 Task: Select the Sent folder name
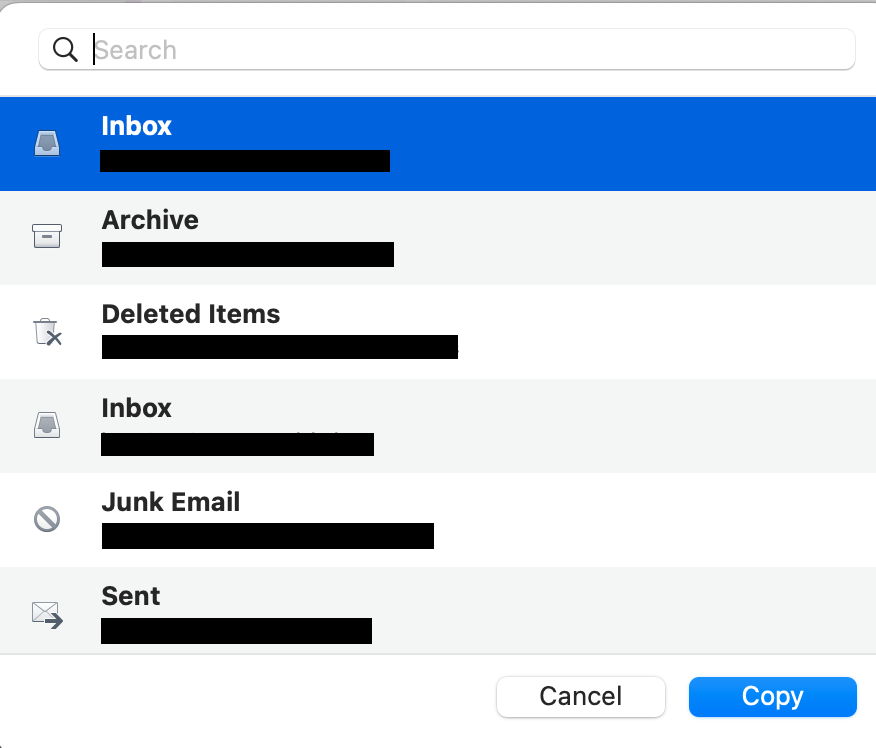tap(131, 596)
